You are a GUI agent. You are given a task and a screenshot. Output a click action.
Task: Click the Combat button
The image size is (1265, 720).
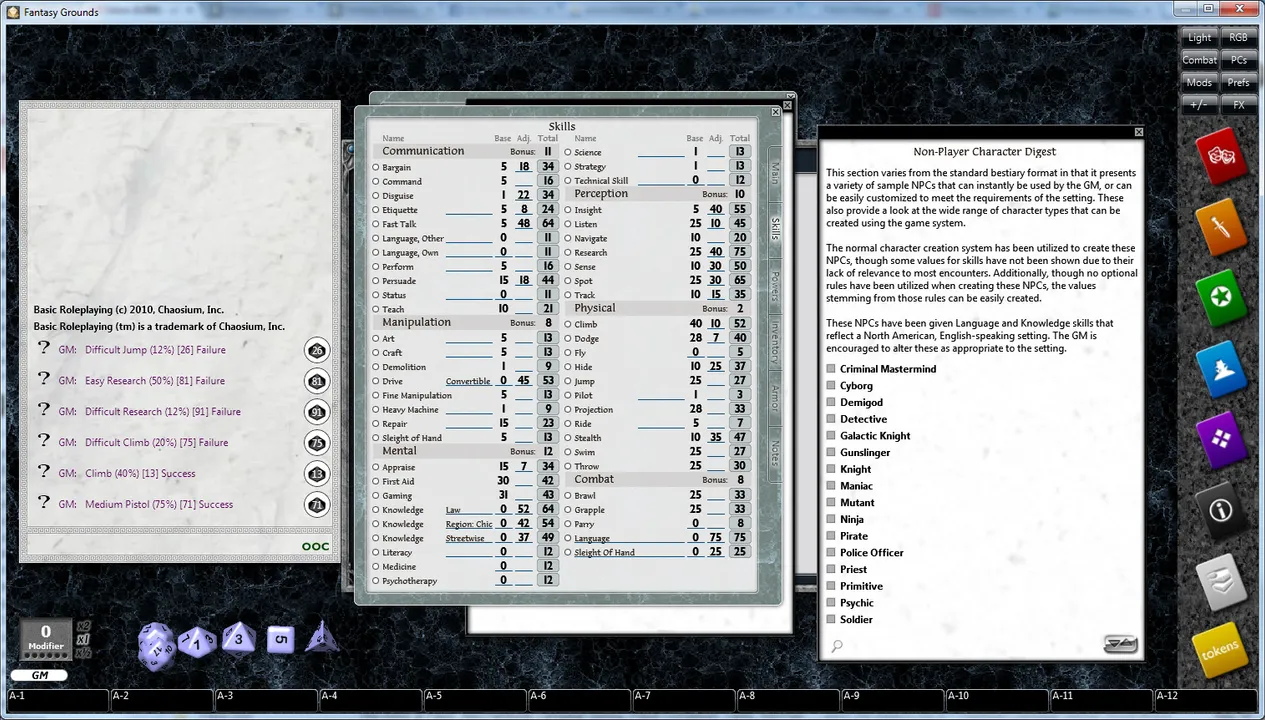[1199, 60]
